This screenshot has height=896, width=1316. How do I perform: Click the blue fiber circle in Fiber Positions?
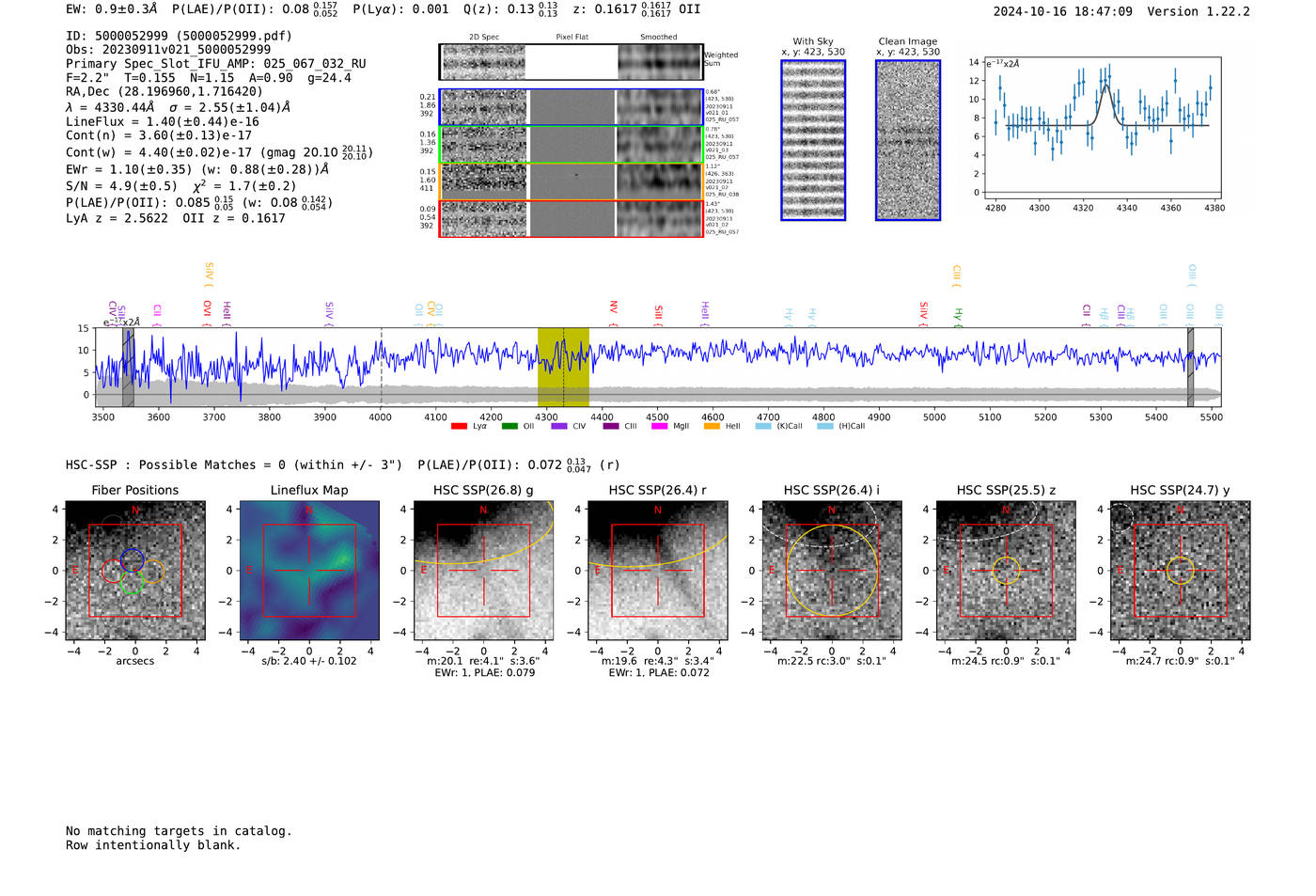[132, 560]
